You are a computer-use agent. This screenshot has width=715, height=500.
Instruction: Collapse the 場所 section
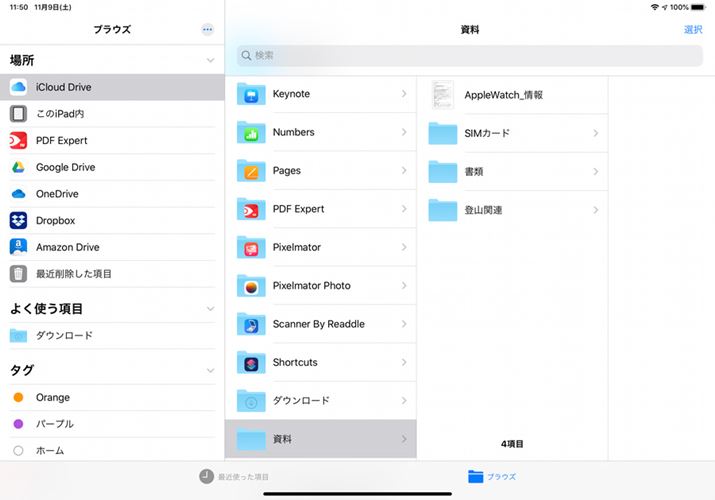[x=210, y=60]
